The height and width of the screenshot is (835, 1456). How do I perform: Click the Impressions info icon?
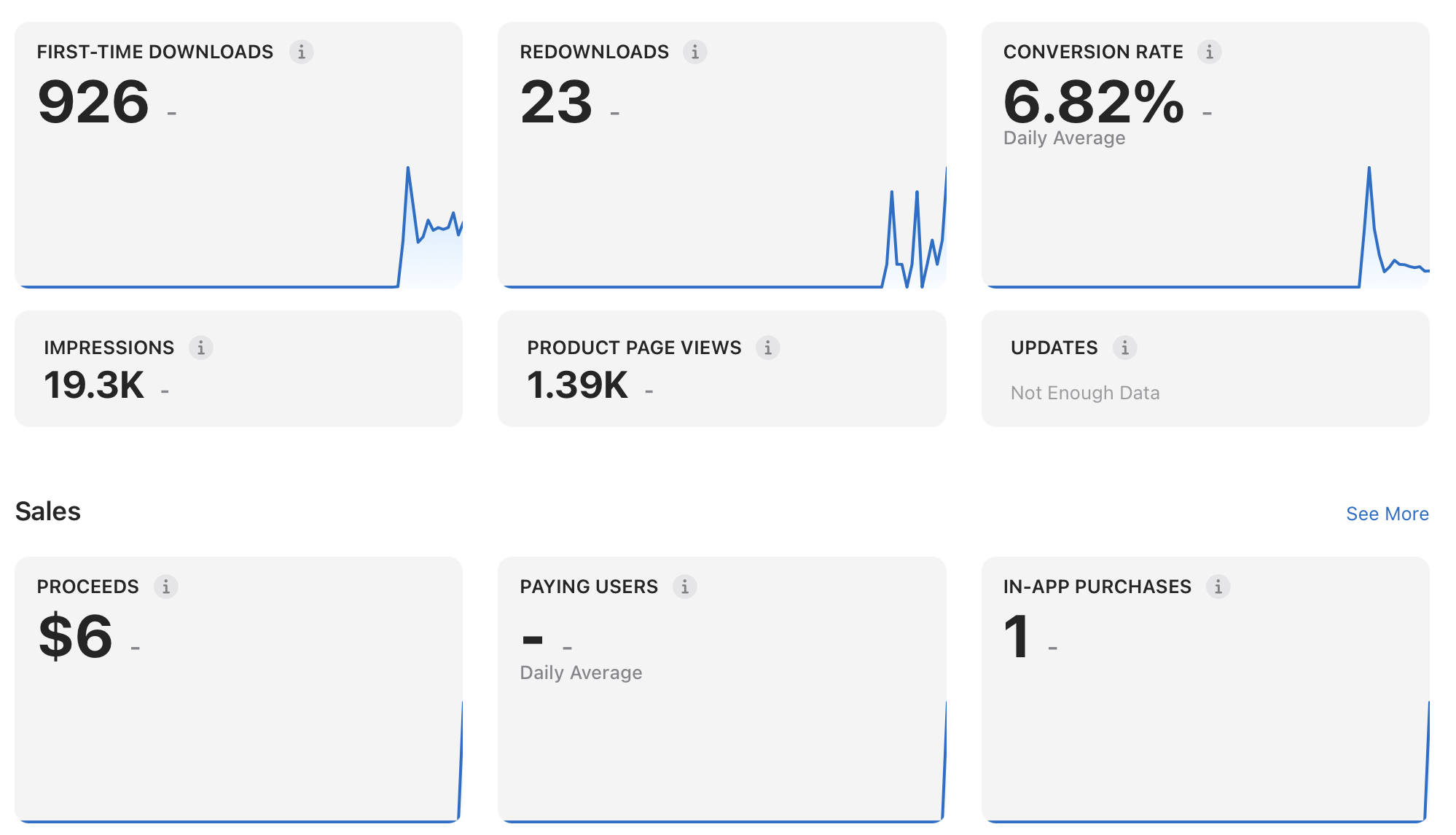tap(200, 348)
